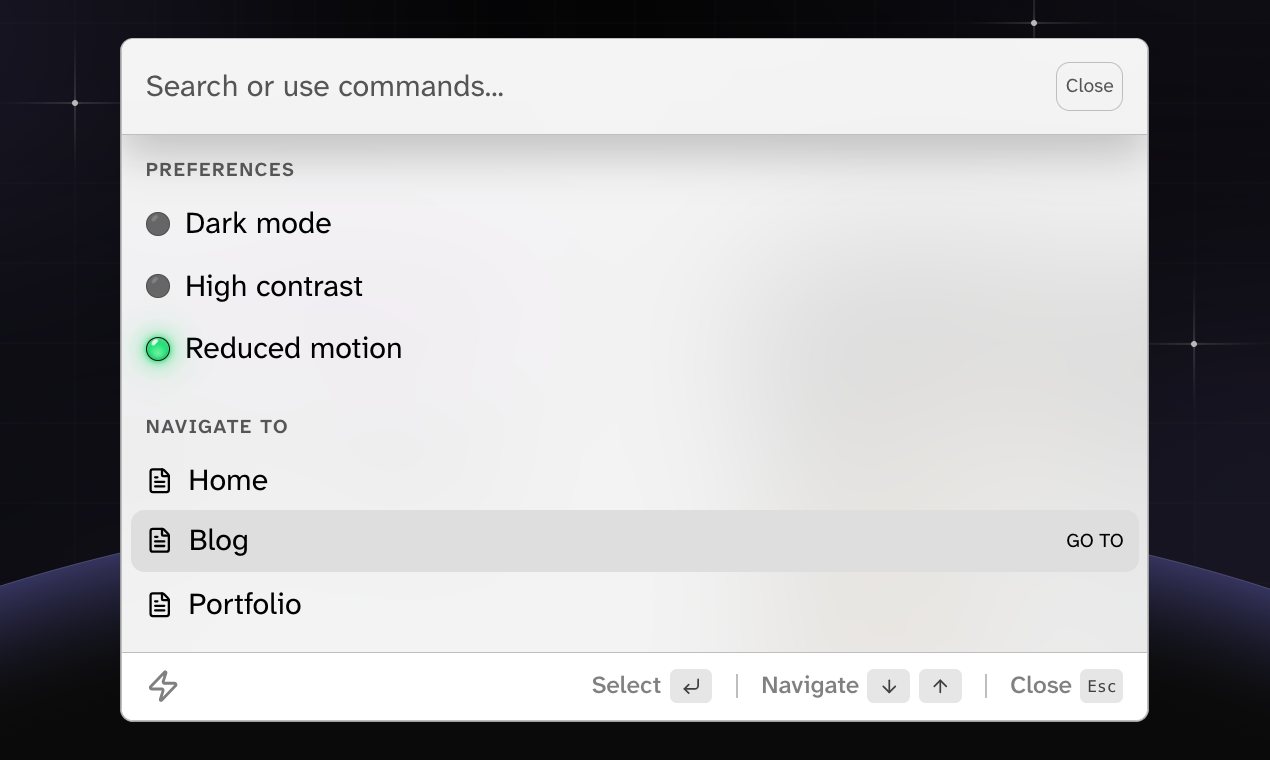Screen dimensions: 1270x760
Task: Click the GO TO label on Blog row
Action: tap(1094, 540)
